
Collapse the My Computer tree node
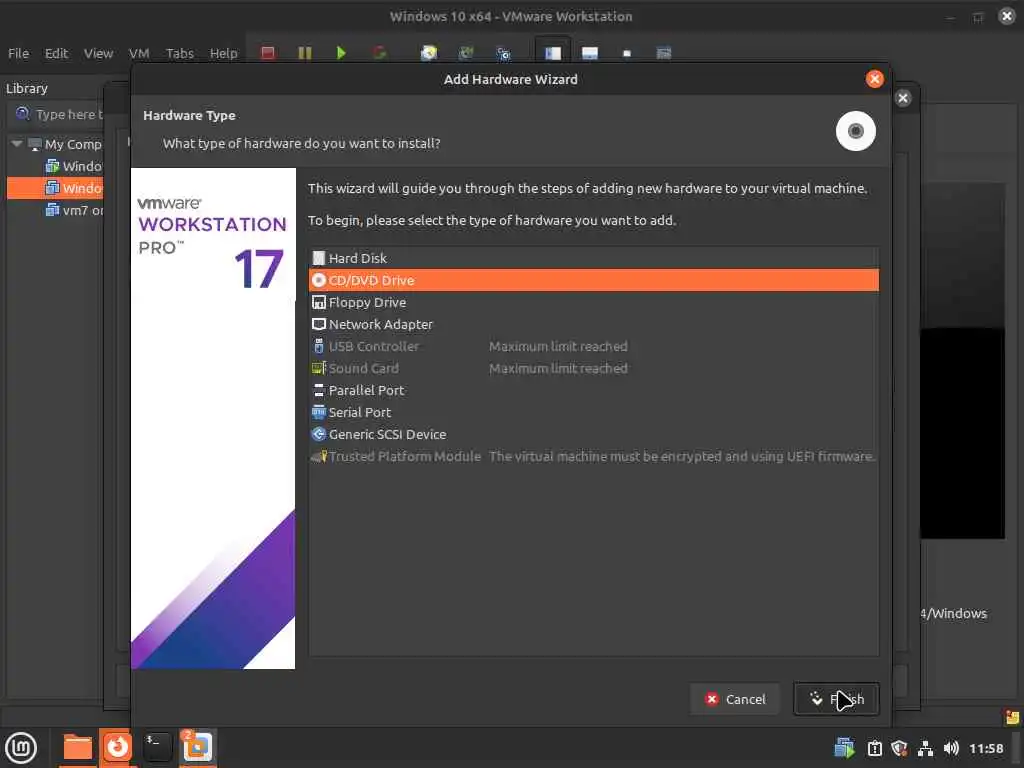[17, 144]
